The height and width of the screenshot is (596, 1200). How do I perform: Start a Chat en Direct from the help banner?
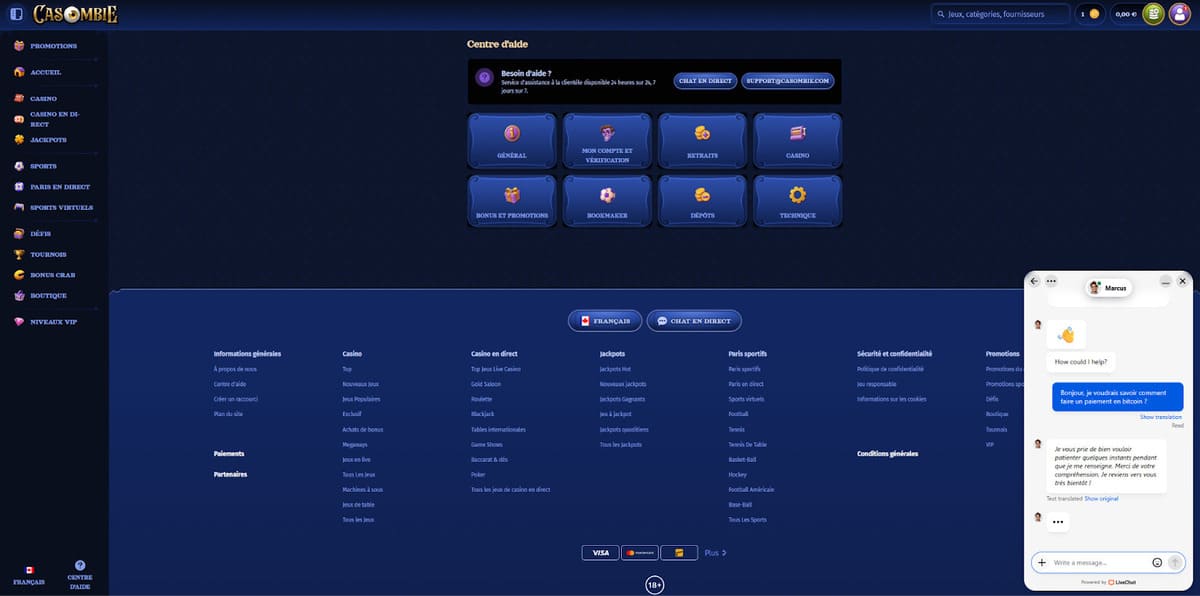703,80
